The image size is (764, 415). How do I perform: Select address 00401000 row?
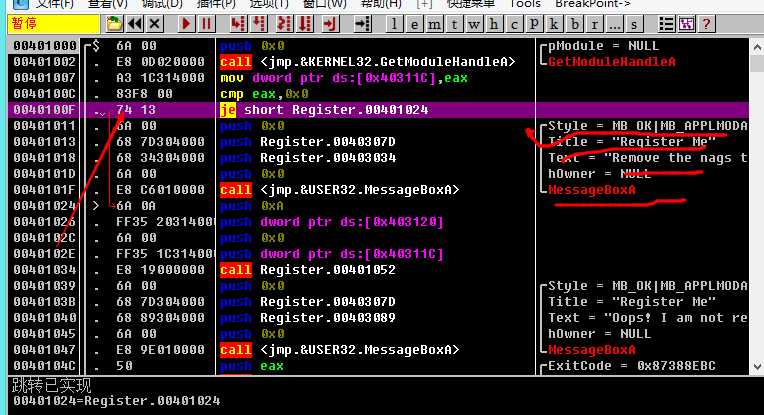click(x=378, y=46)
